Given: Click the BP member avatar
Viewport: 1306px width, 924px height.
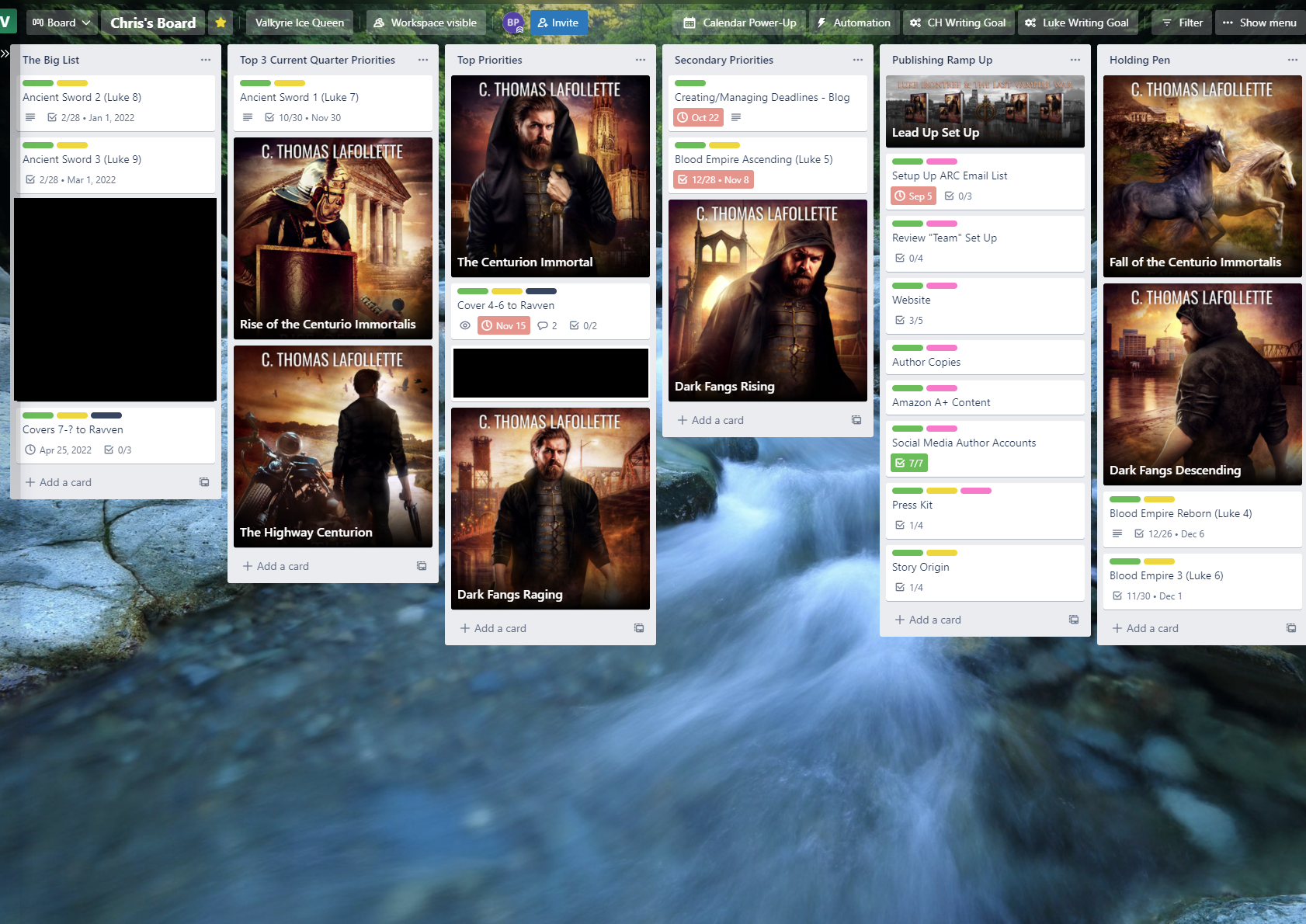Looking at the screenshot, I should [512, 23].
